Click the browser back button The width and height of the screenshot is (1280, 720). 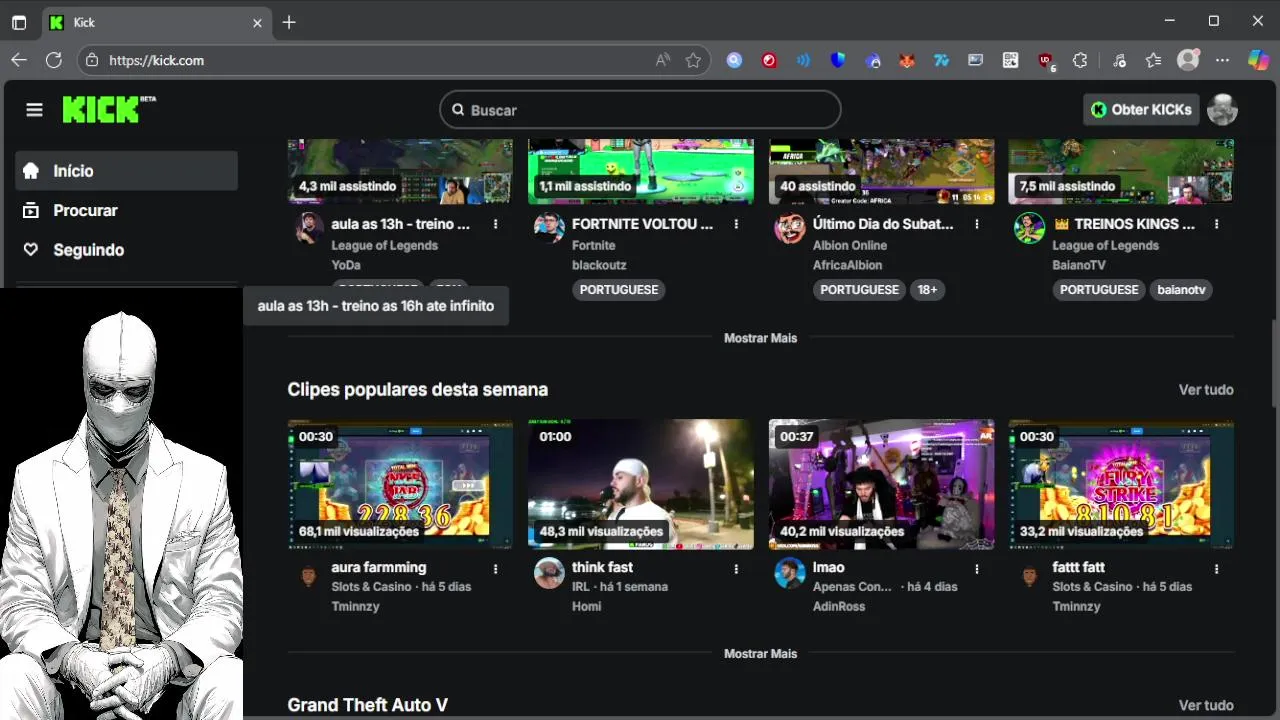coord(19,60)
